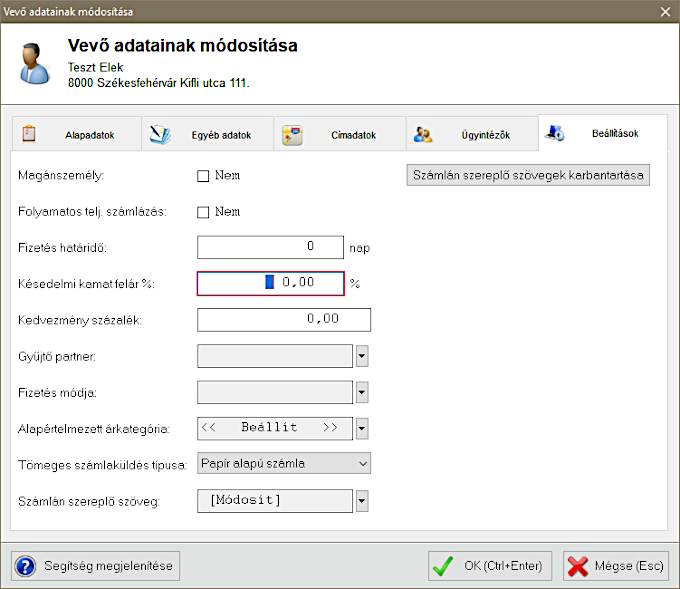Click the blue help question mark icon
Viewport: 680px width, 589px height.
coord(26,566)
